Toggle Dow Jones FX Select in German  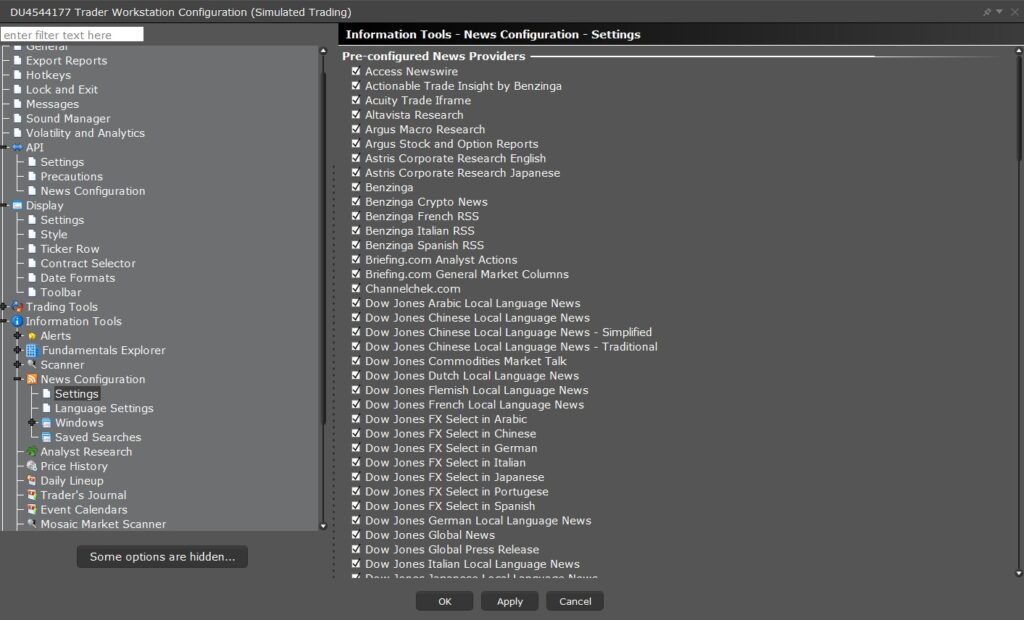[x=356, y=448]
